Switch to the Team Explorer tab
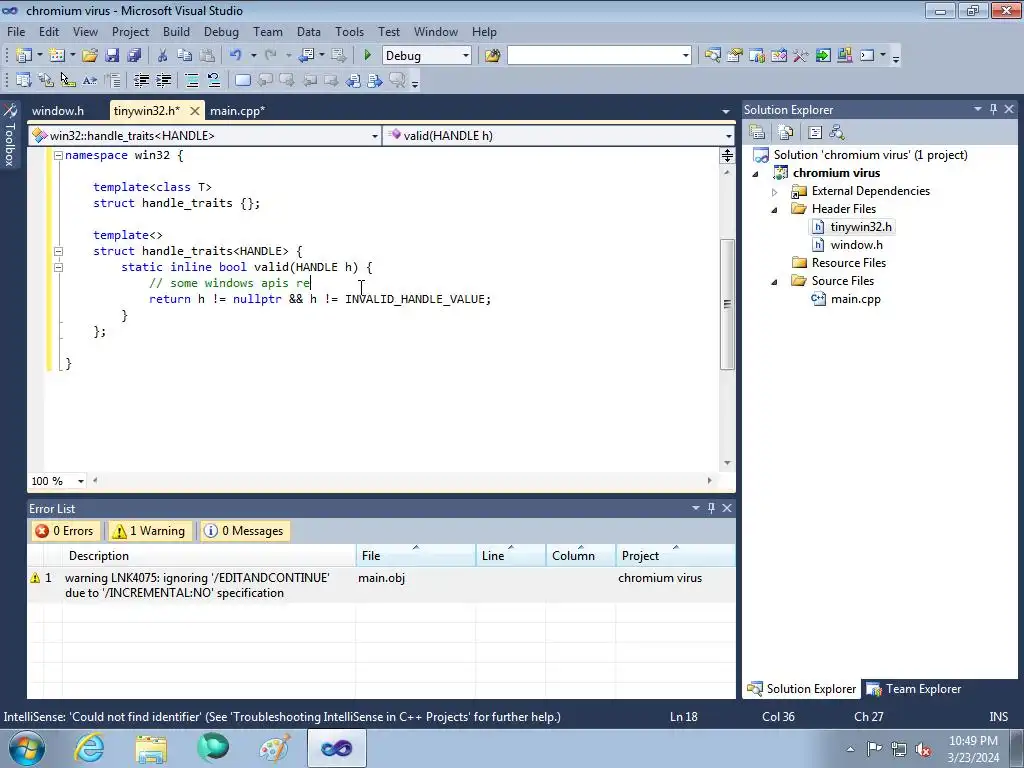Viewport: 1024px width, 768px height. coord(915,689)
